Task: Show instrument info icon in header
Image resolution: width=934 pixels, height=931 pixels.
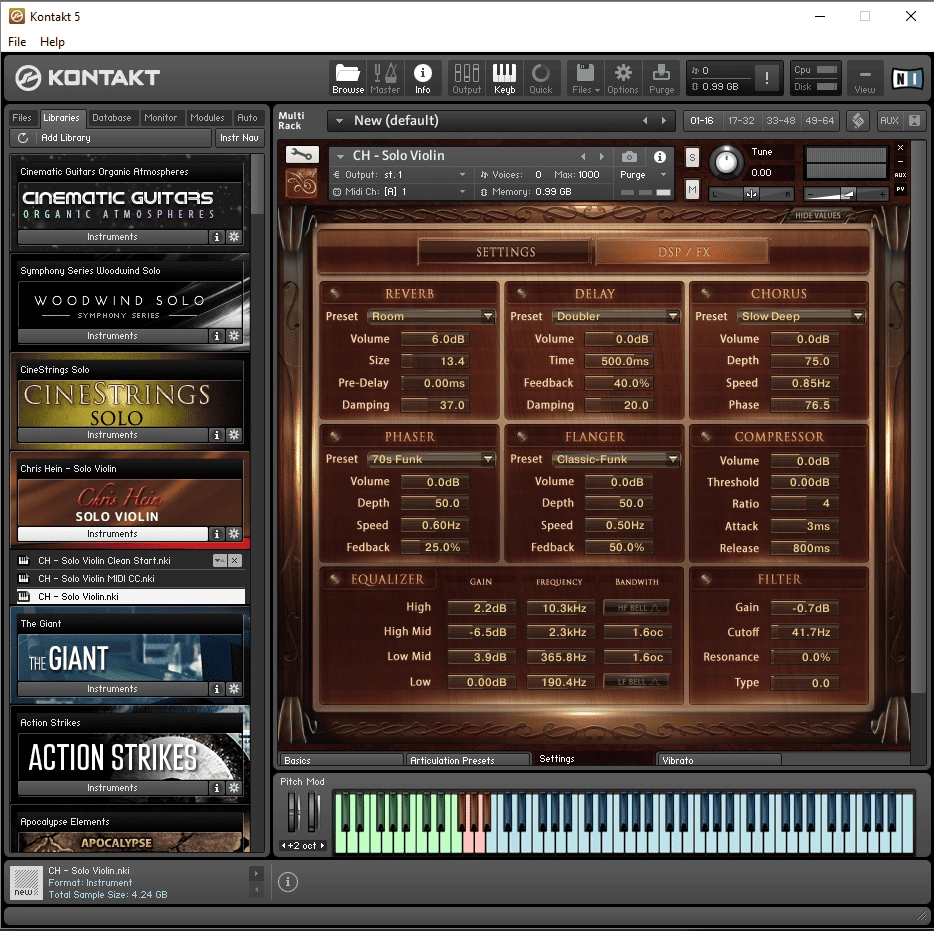Action: (659, 157)
